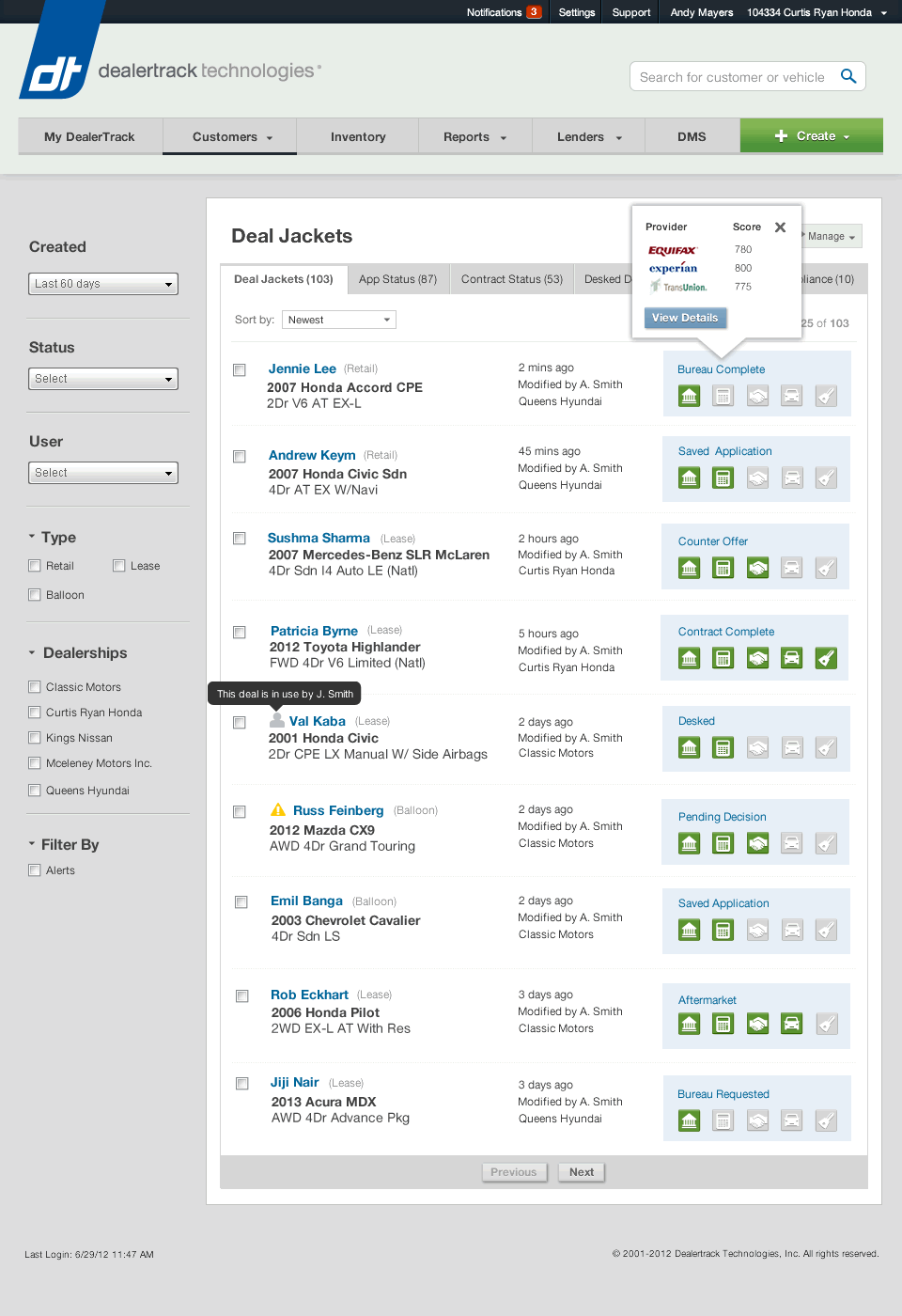Open Jennie Lee's customer link
902x1316 pixels.
pyautogui.click(x=303, y=368)
